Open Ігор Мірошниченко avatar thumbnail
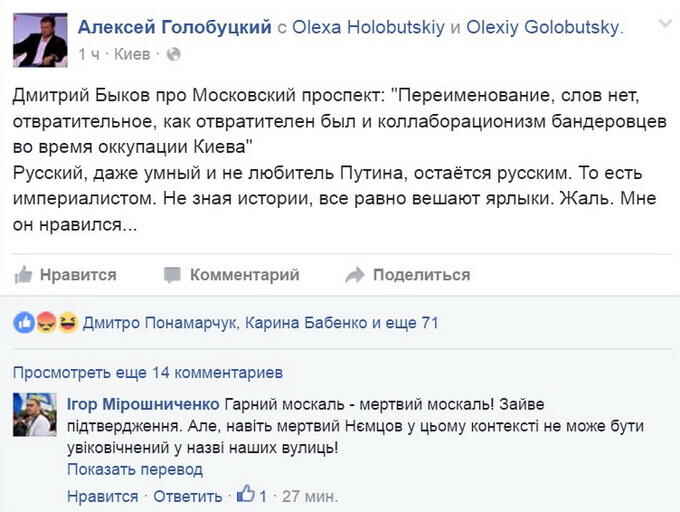The height and width of the screenshot is (512, 680). [38, 414]
